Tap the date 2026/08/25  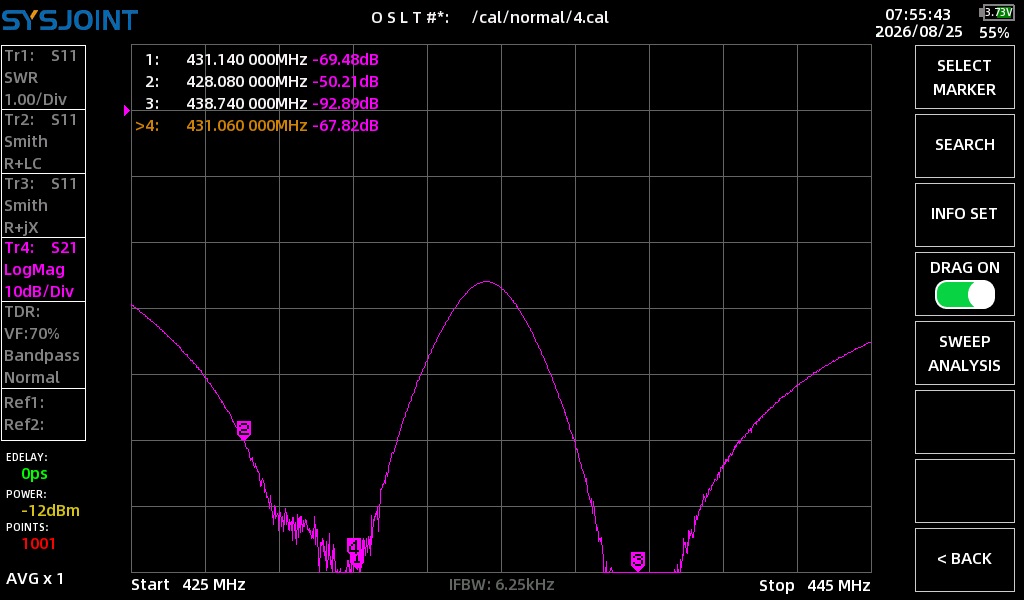pos(919,32)
